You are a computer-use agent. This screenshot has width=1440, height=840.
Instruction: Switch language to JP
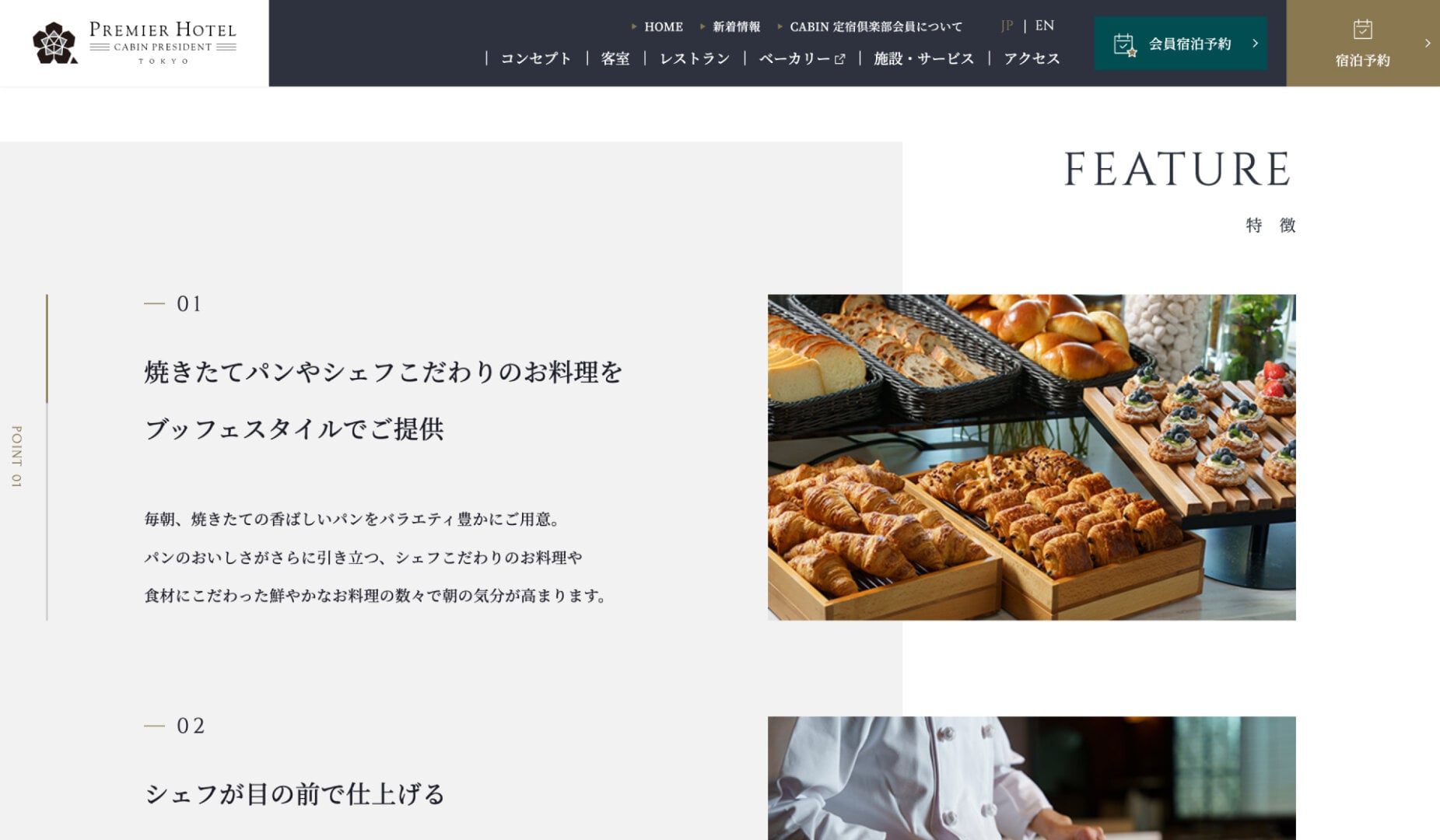tap(1007, 26)
